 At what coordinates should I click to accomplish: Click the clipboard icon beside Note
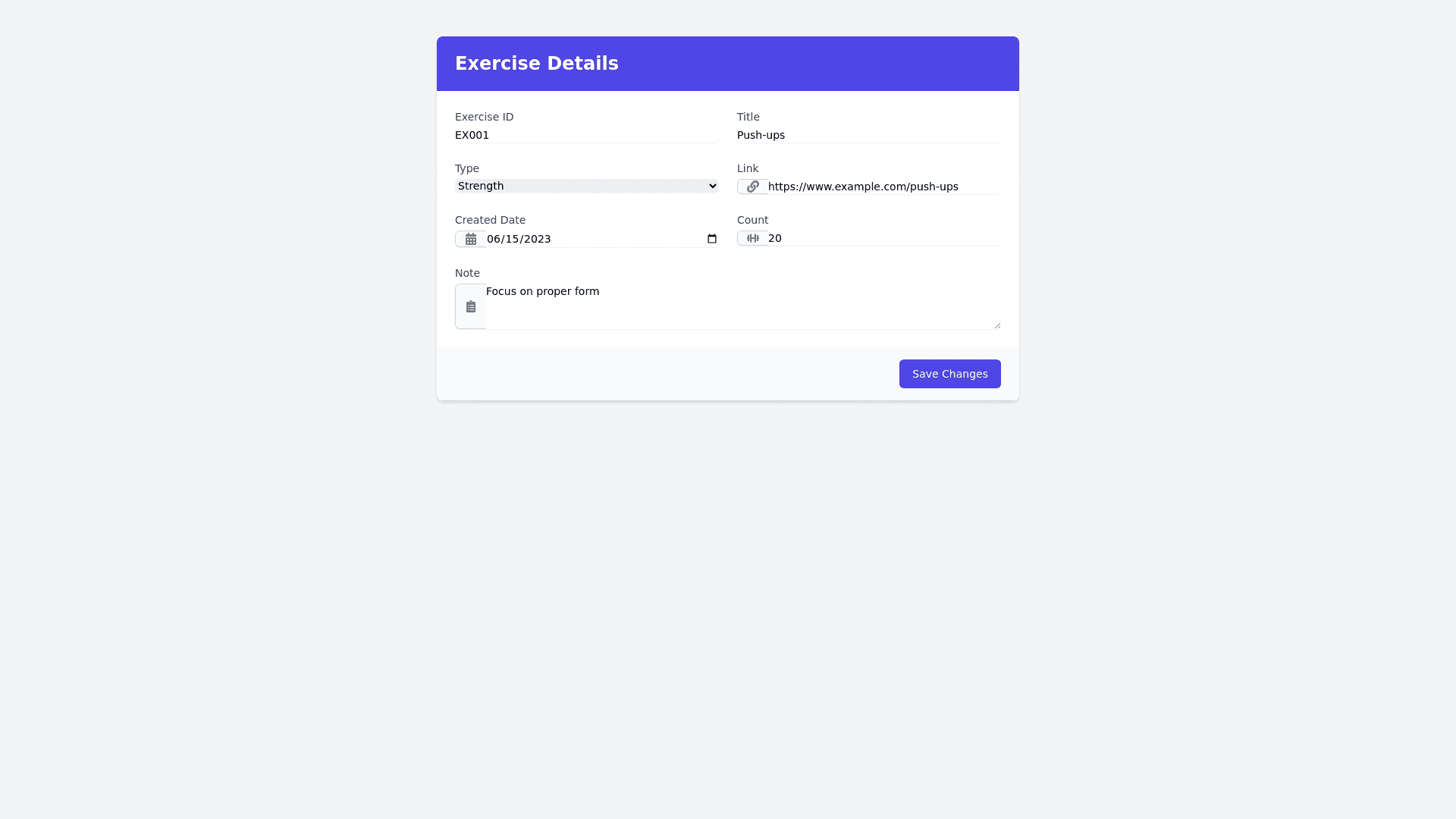(471, 306)
